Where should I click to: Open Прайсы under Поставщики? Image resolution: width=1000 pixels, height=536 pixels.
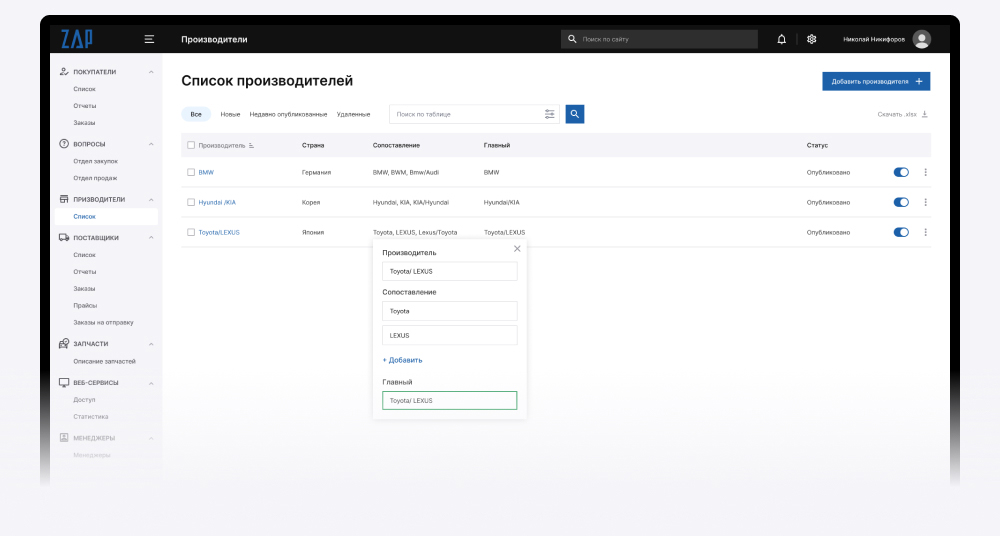(x=85, y=305)
